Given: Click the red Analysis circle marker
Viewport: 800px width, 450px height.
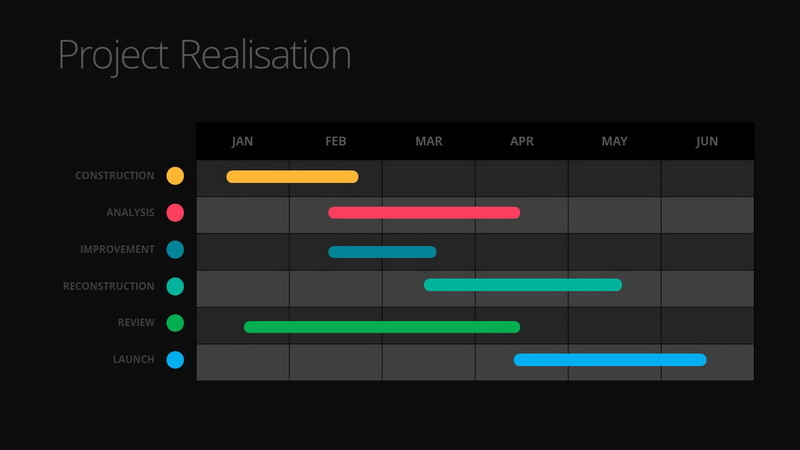Looking at the screenshot, I should click(175, 213).
